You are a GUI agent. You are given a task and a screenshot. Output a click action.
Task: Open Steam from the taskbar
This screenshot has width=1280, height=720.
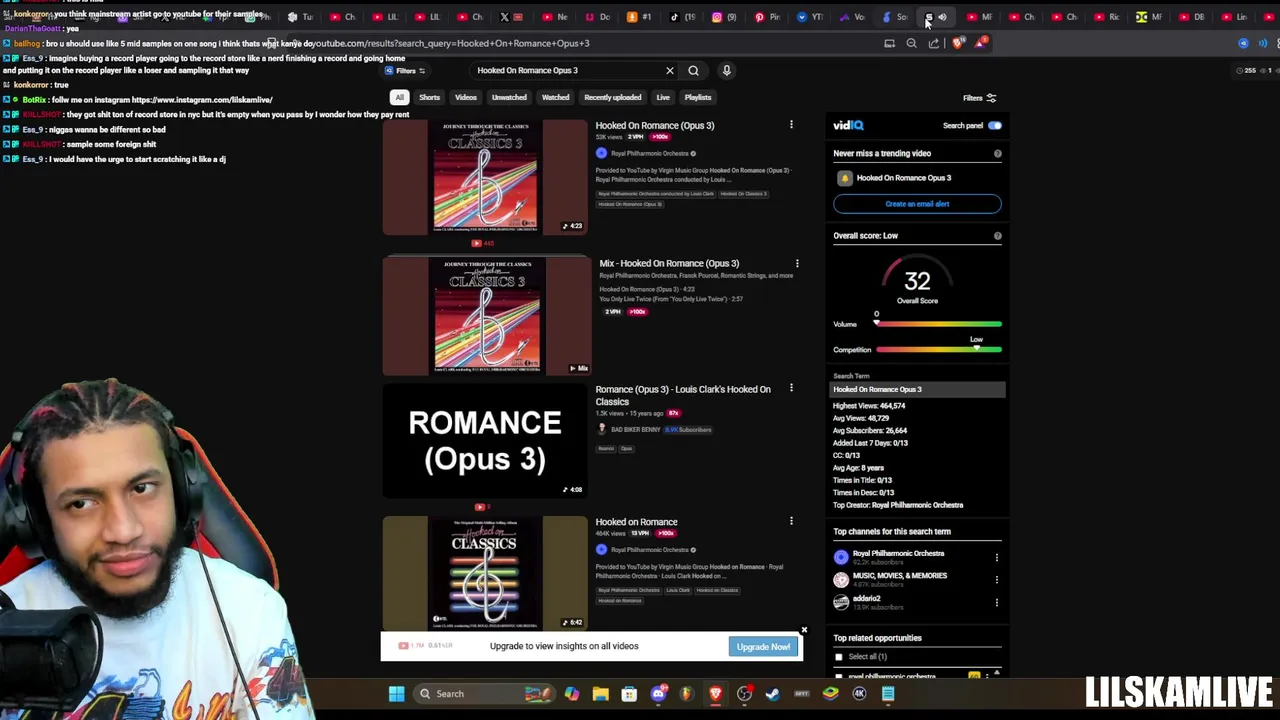click(773, 694)
